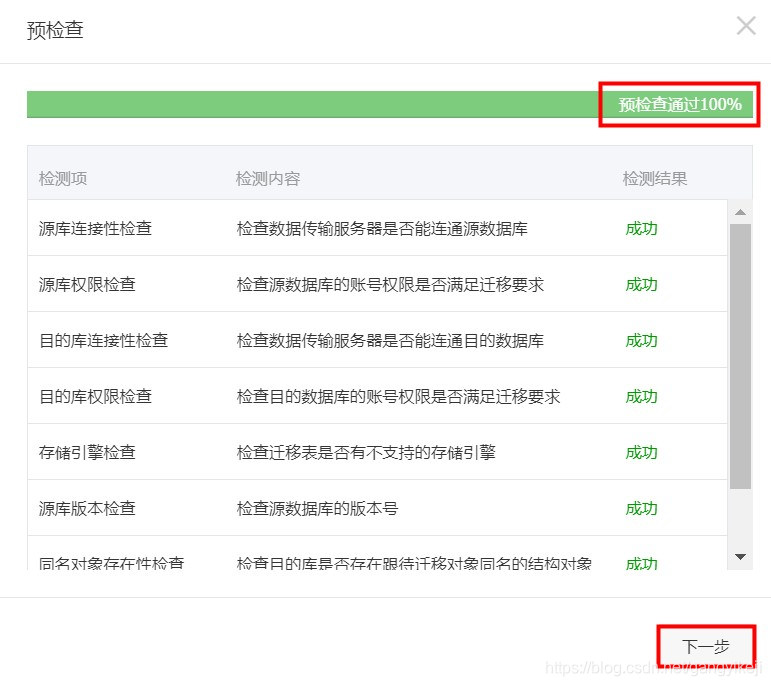771x686 pixels.
Task: Click the 下一步 button
Action: tap(706, 646)
